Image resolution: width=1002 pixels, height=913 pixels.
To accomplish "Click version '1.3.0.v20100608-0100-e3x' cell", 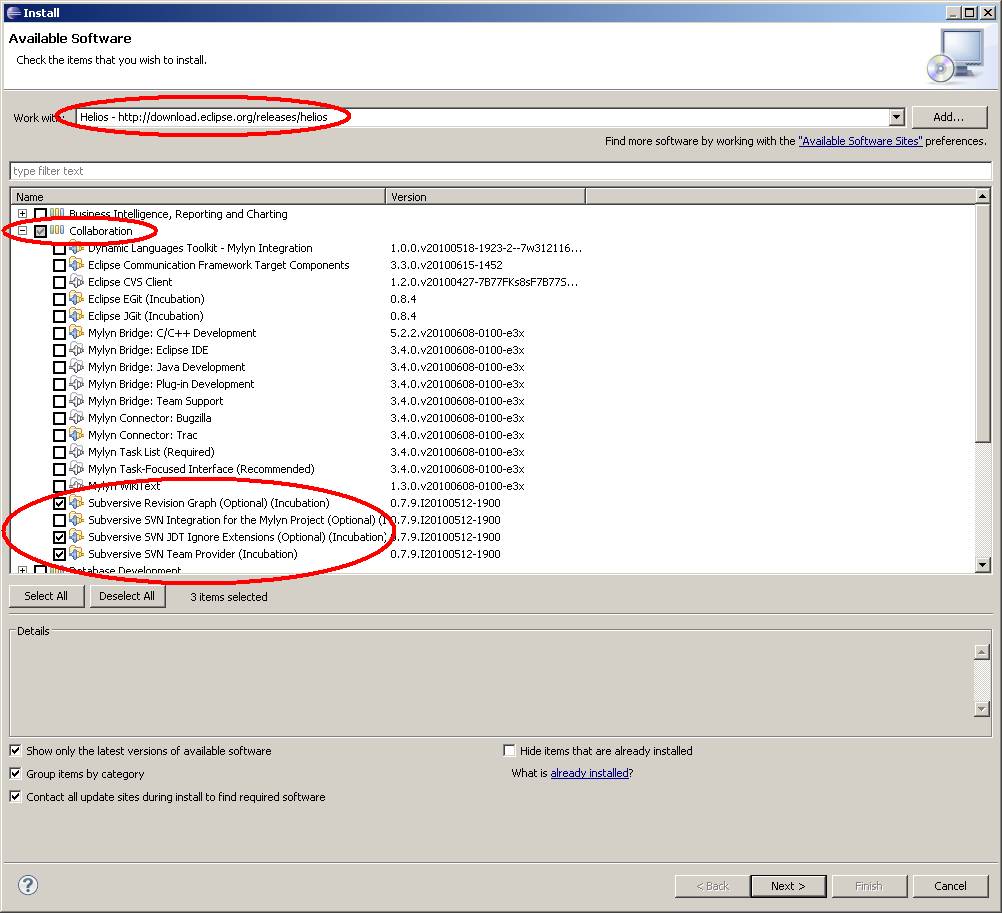I will click(457, 486).
